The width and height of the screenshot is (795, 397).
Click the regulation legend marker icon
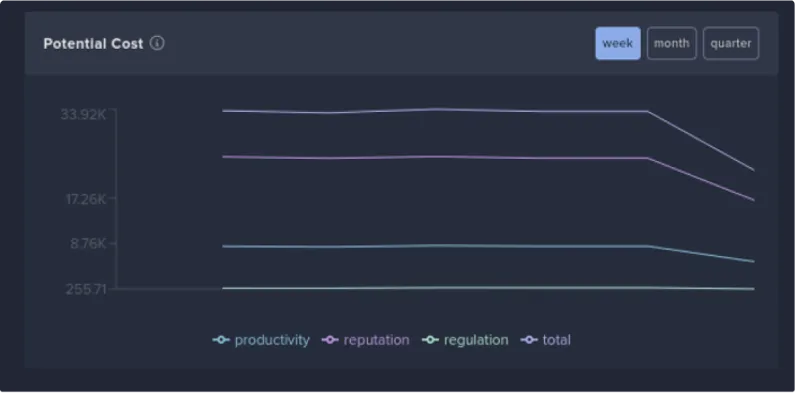(430, 340)
